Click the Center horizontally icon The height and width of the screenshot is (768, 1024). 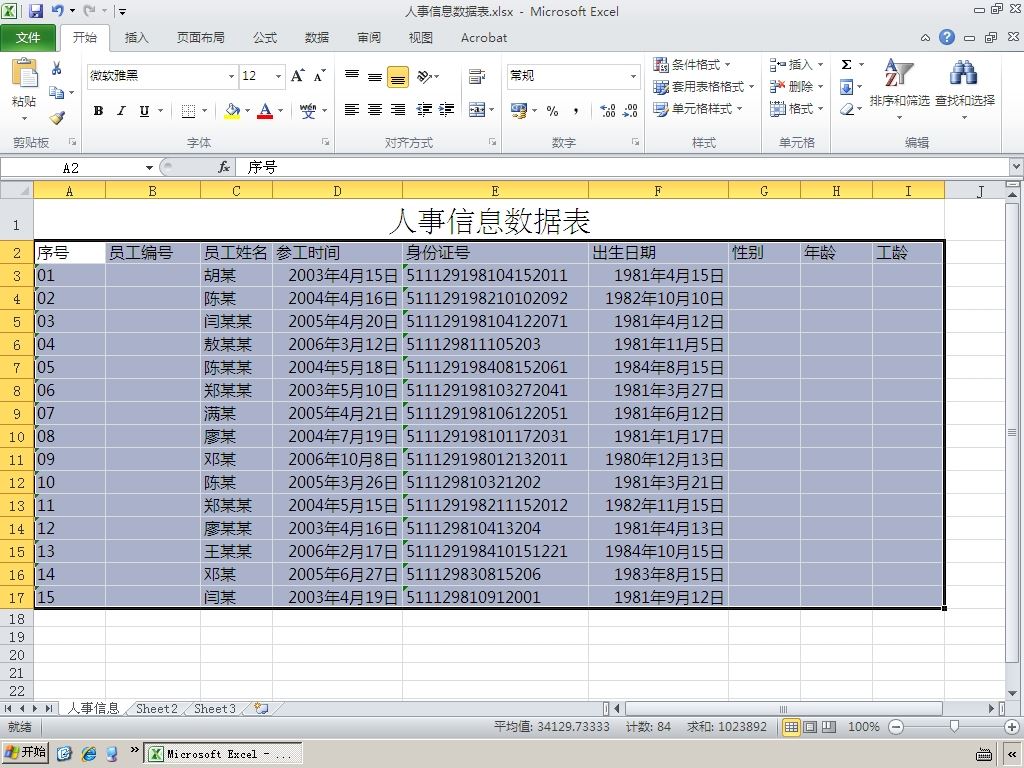pos(375,110)
